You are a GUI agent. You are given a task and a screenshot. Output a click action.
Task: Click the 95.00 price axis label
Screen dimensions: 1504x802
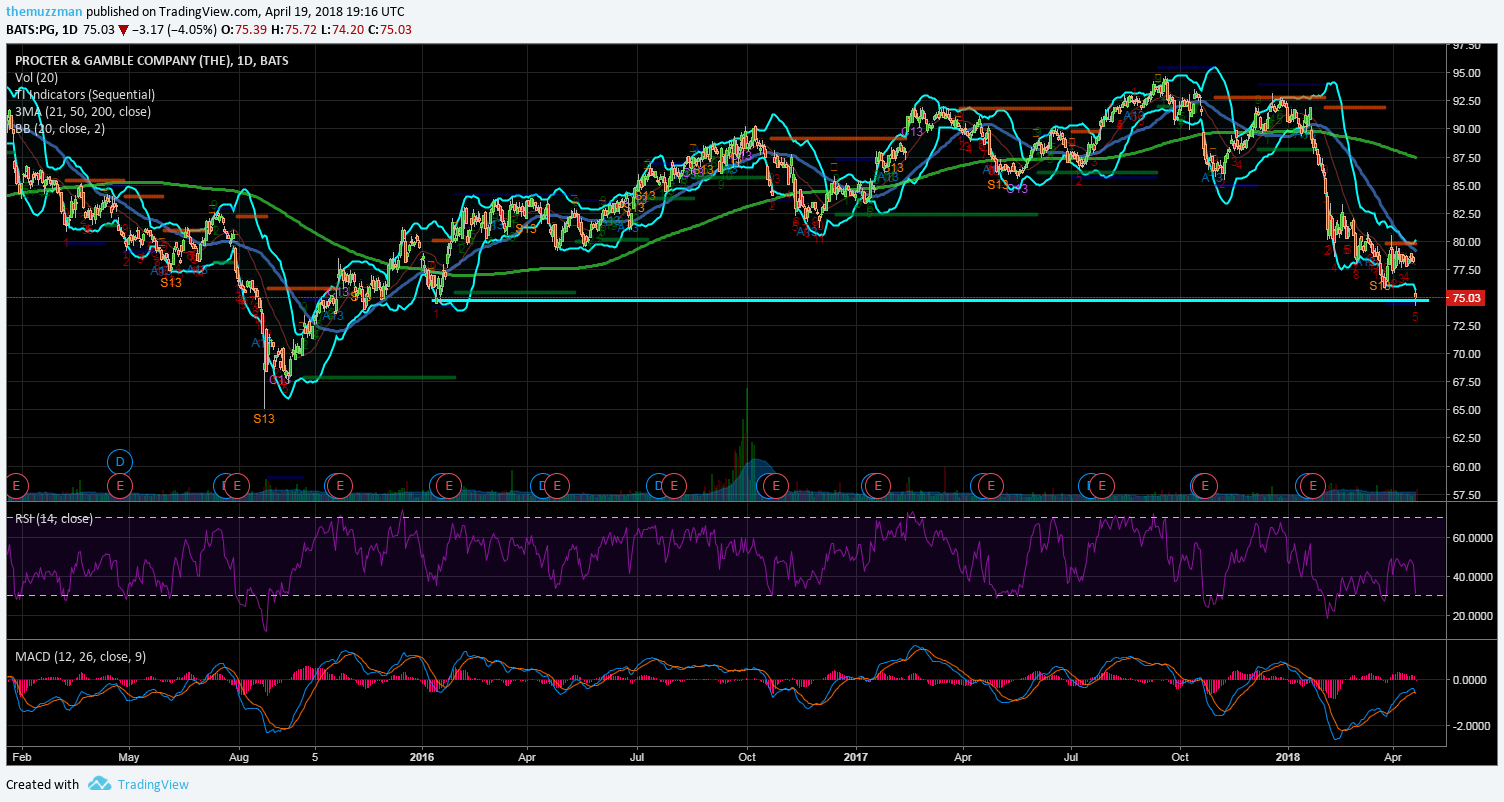pyautogui.click(x=1466, y=73)
